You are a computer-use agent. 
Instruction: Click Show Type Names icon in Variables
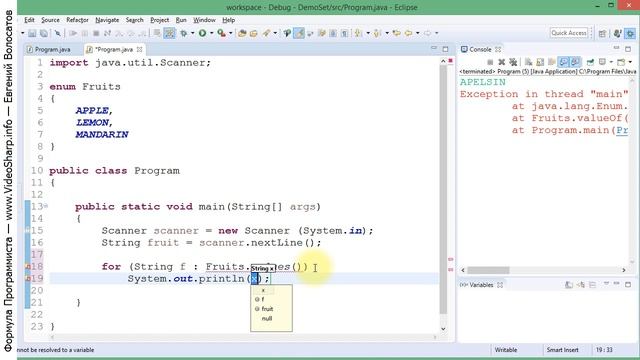[569, 284]
